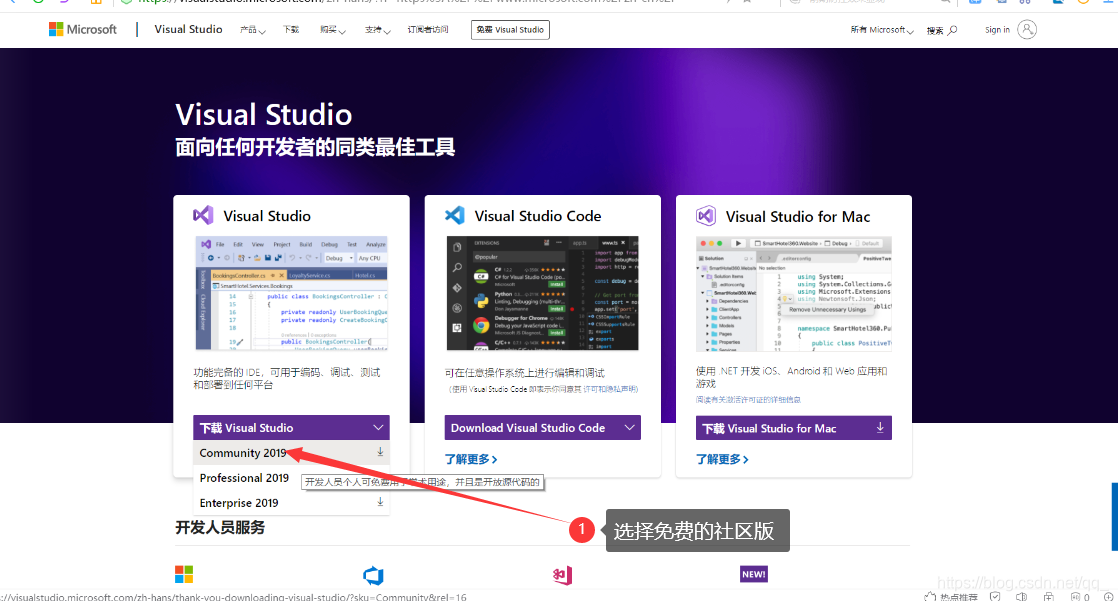Click the 面向任何开发者的同类最佳工具 tagline
The image size is (1118, 601).
click(x=315, y=148)
